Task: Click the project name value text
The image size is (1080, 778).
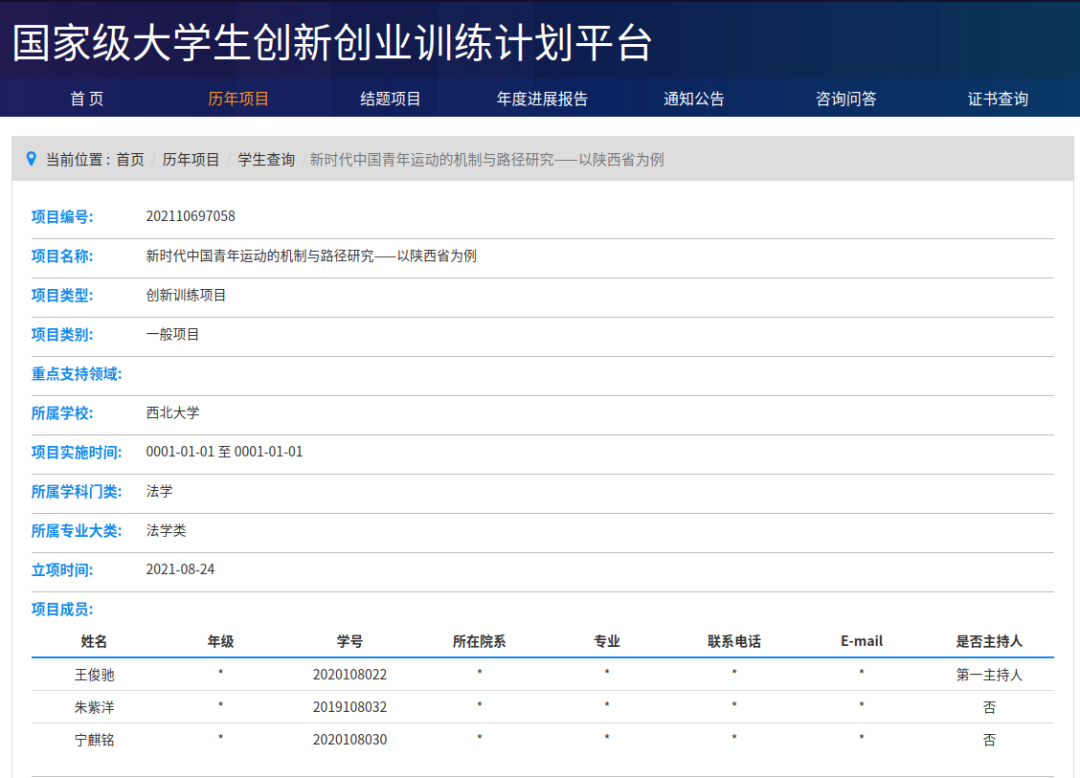Action: pos(311,256)
